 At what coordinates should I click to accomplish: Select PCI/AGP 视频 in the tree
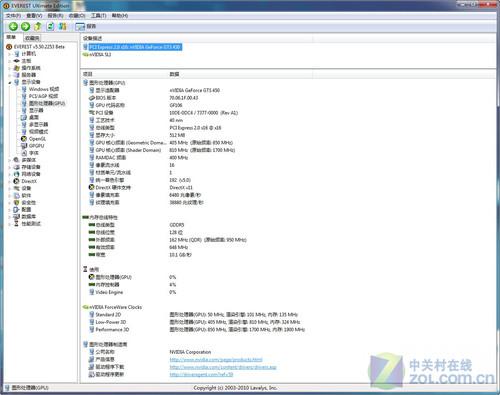tap(43, 96)
